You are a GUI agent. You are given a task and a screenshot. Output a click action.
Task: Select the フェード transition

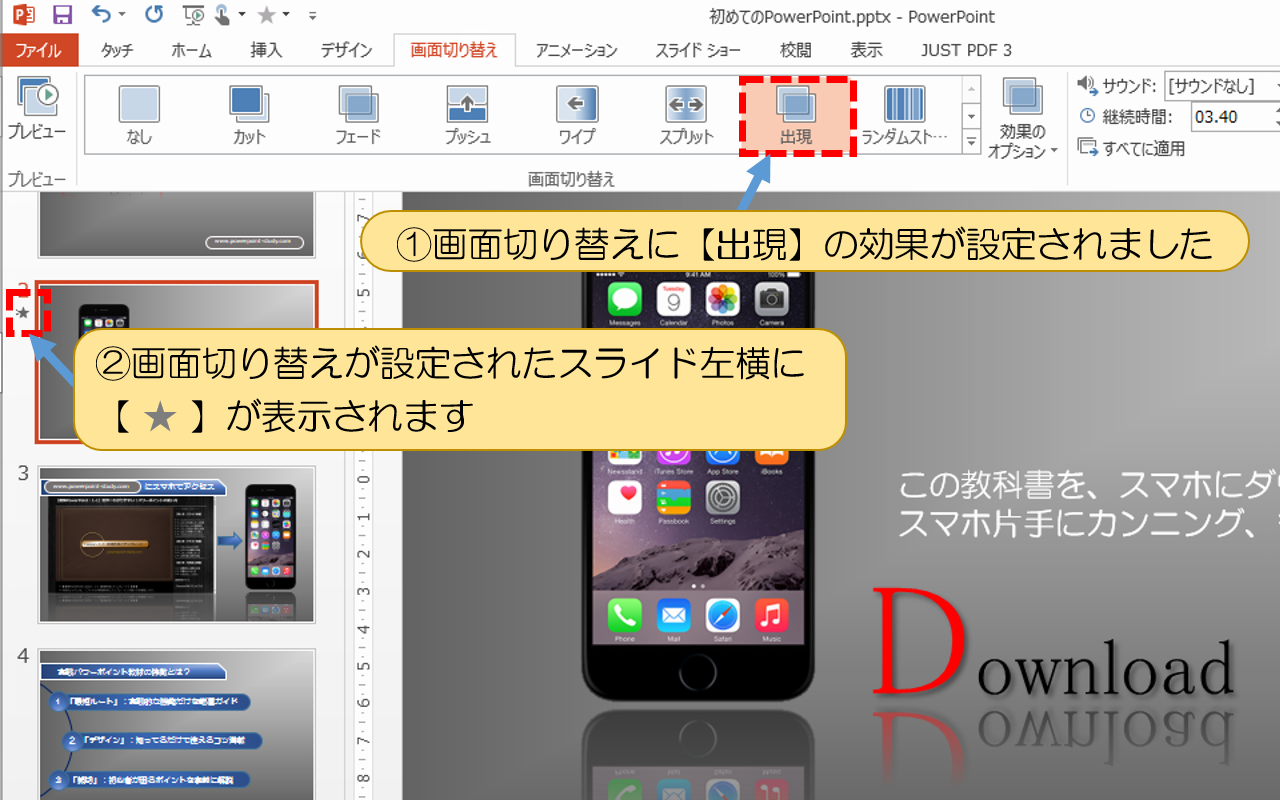tap(358, 115)
